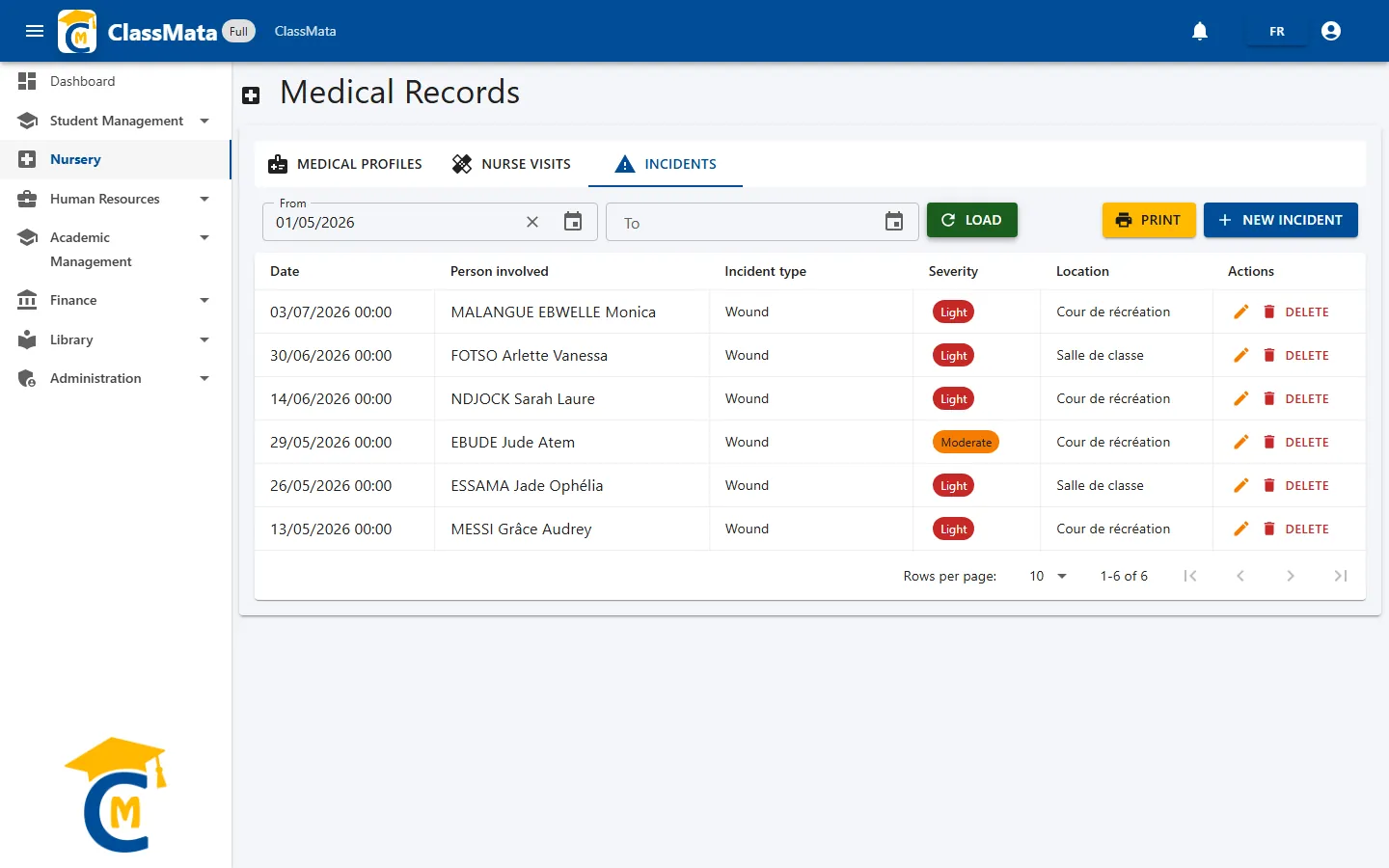Open the From date calendar picker
Viewport: 1389px width, 868px height.
(x=573, y=222)
